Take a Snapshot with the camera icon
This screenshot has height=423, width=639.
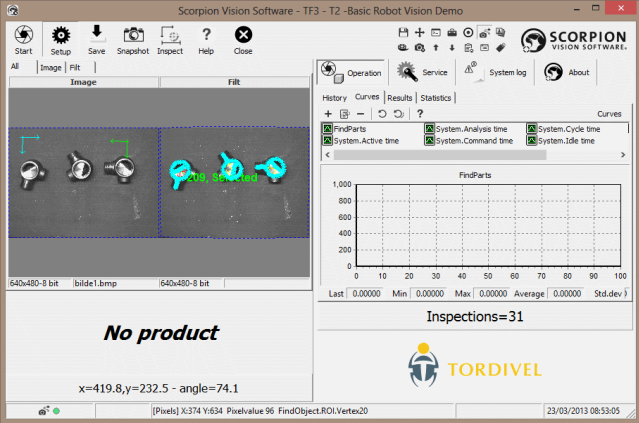point(132,36)
